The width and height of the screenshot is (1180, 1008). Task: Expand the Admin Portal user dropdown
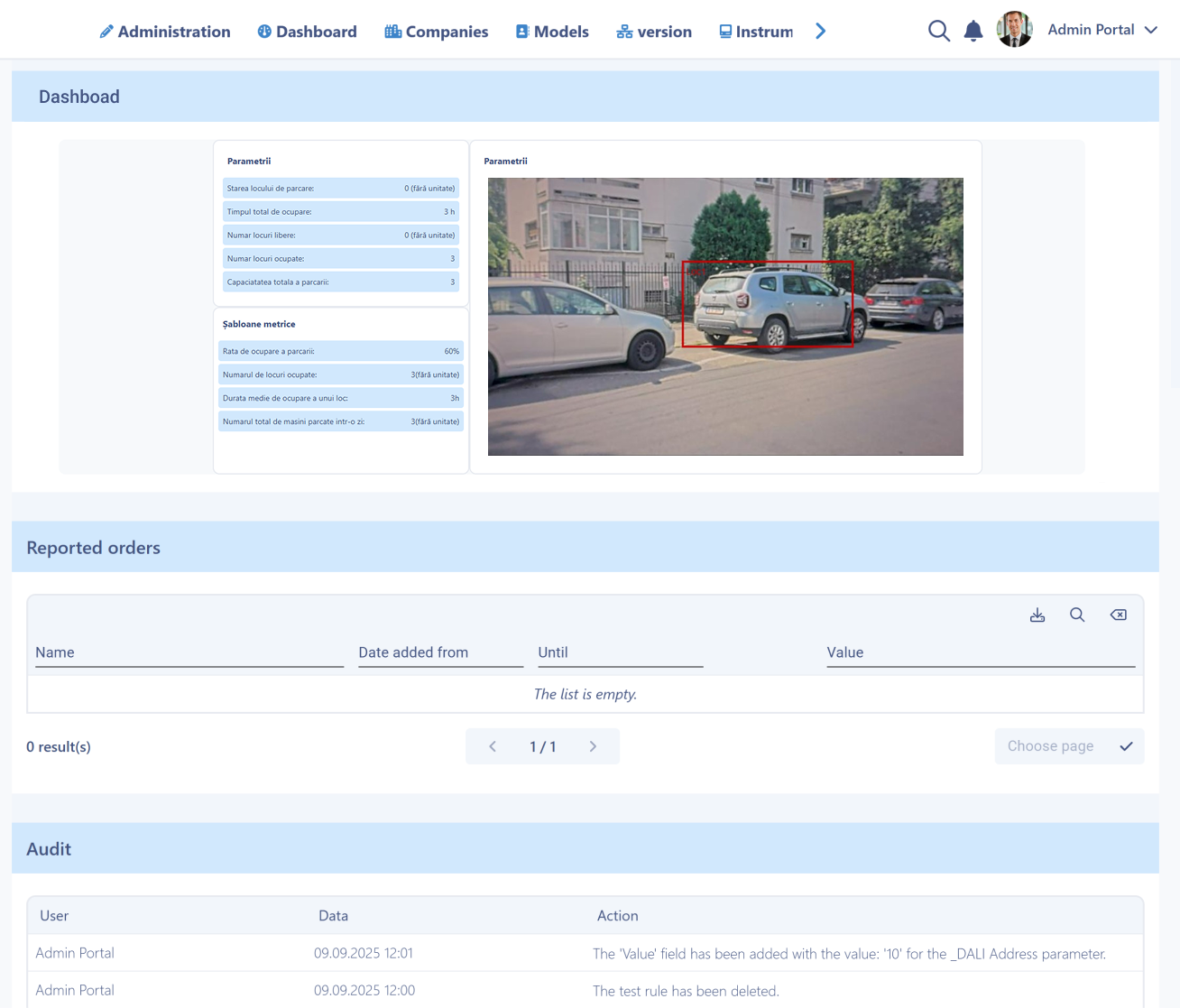tap(1151, 30)
